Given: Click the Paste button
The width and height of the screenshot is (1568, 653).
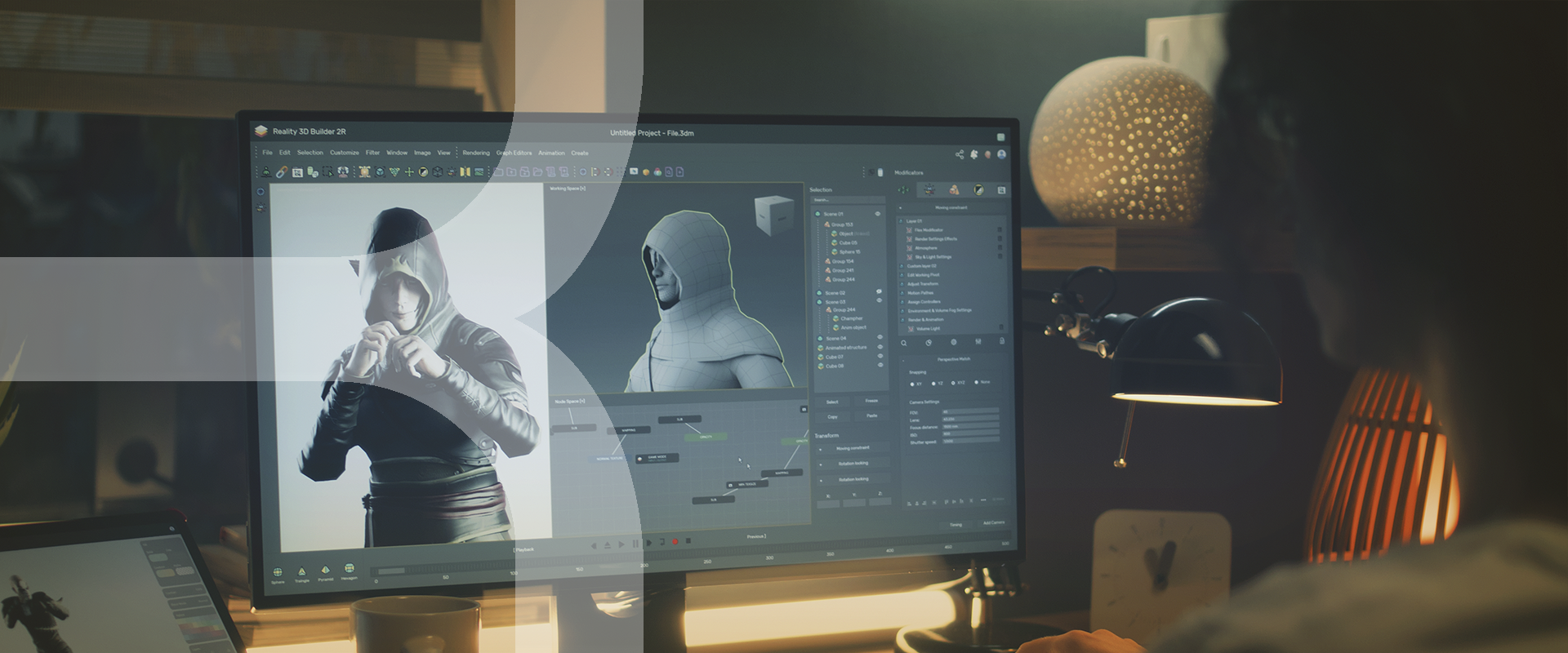Looking at the screenshot, I should pyautogui.click(x=872, y=415).
